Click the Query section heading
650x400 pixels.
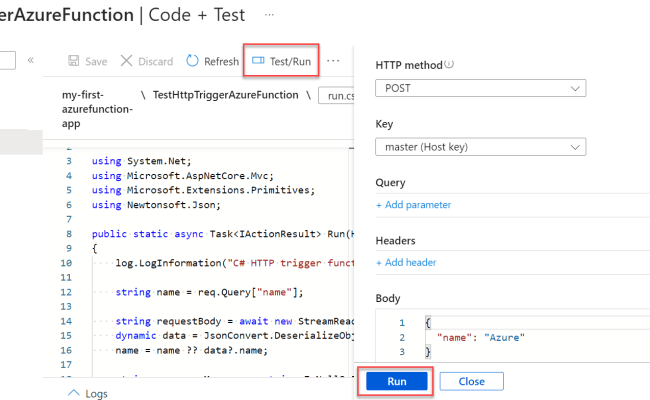(390, 183)
